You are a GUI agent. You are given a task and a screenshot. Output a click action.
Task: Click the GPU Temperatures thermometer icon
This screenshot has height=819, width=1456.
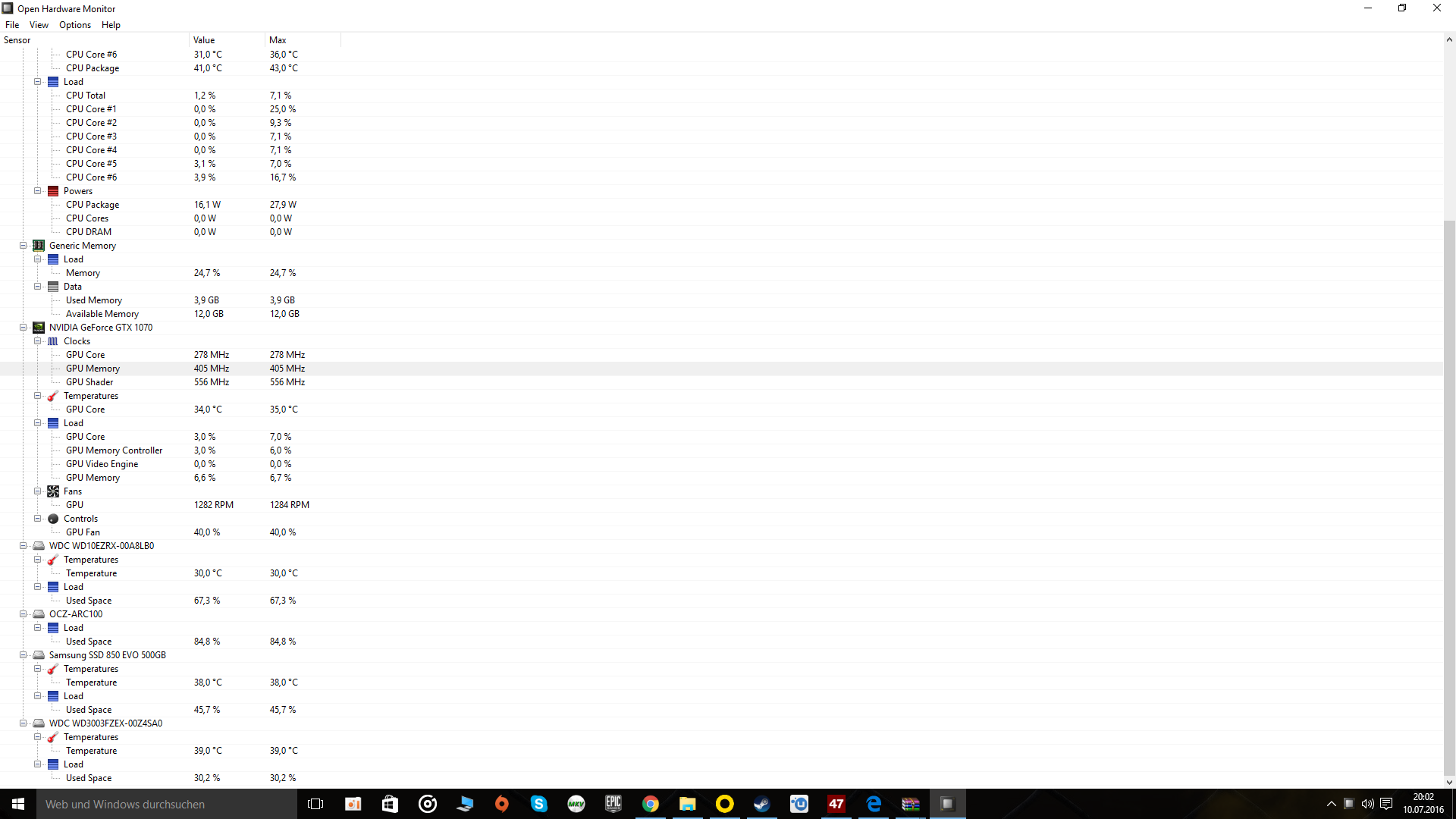click(x=53, y=396)
